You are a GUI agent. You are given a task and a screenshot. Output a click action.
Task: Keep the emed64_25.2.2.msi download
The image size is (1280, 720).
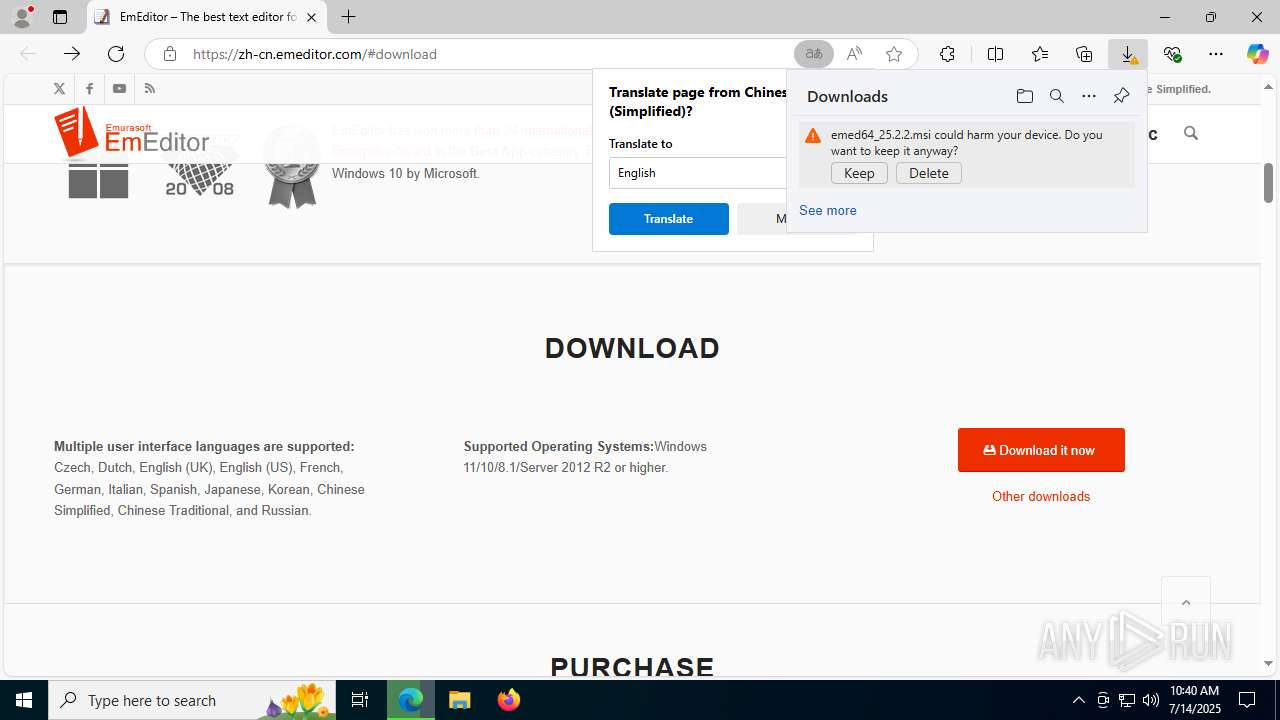pyautogui.click(x=859, y=173)
